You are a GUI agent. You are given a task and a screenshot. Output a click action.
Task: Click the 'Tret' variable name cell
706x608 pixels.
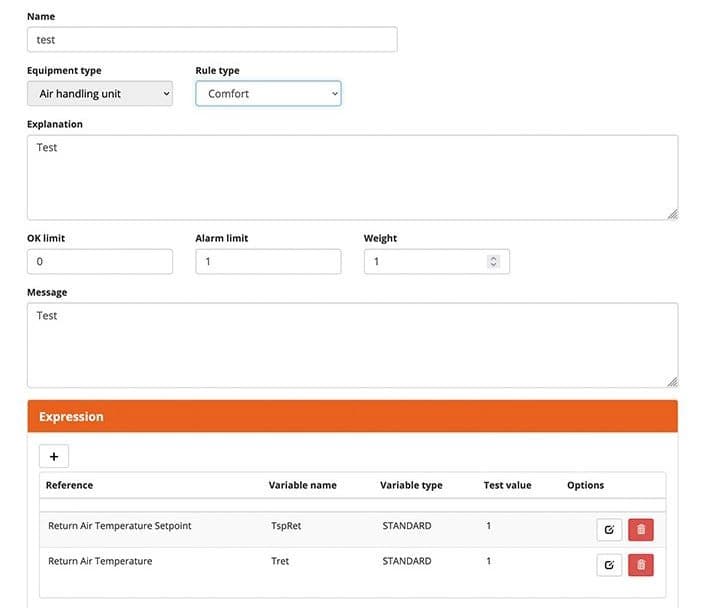[280, 561]
